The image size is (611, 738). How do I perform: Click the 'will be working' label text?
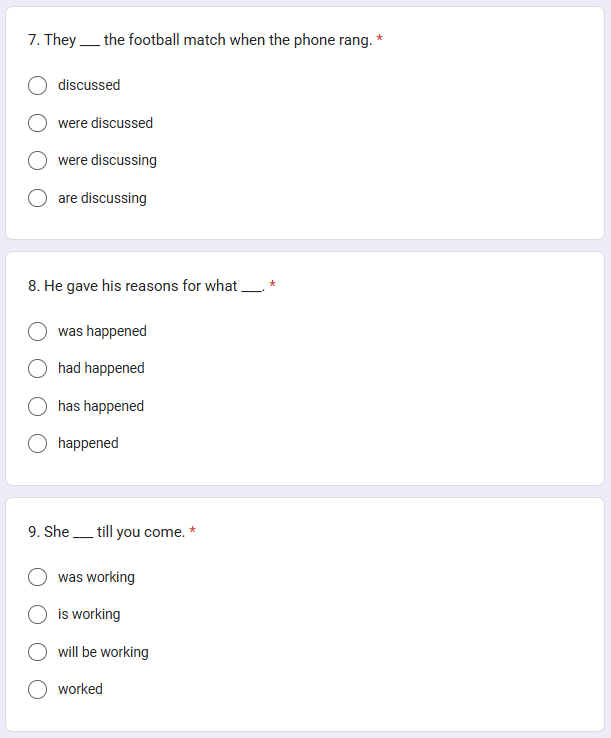tap(103, 652)
